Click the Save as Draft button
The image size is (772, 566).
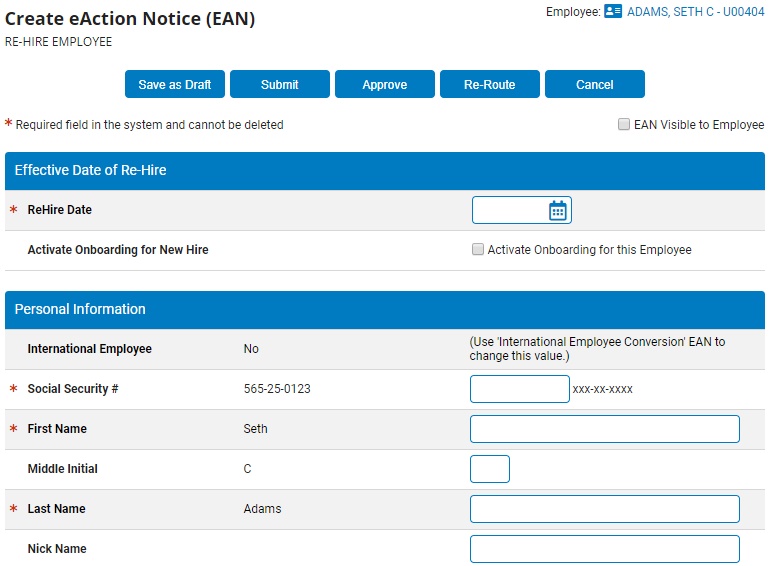[175, 84]
